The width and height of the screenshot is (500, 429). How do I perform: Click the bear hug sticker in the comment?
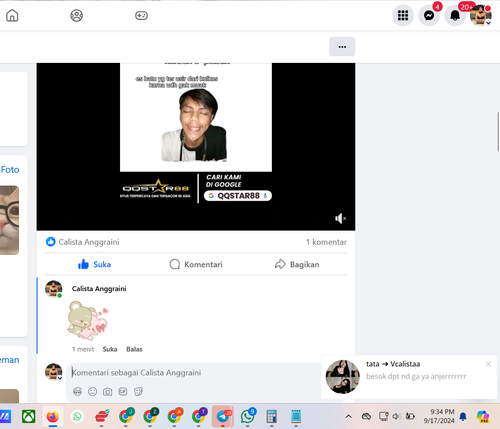[87, 321]
